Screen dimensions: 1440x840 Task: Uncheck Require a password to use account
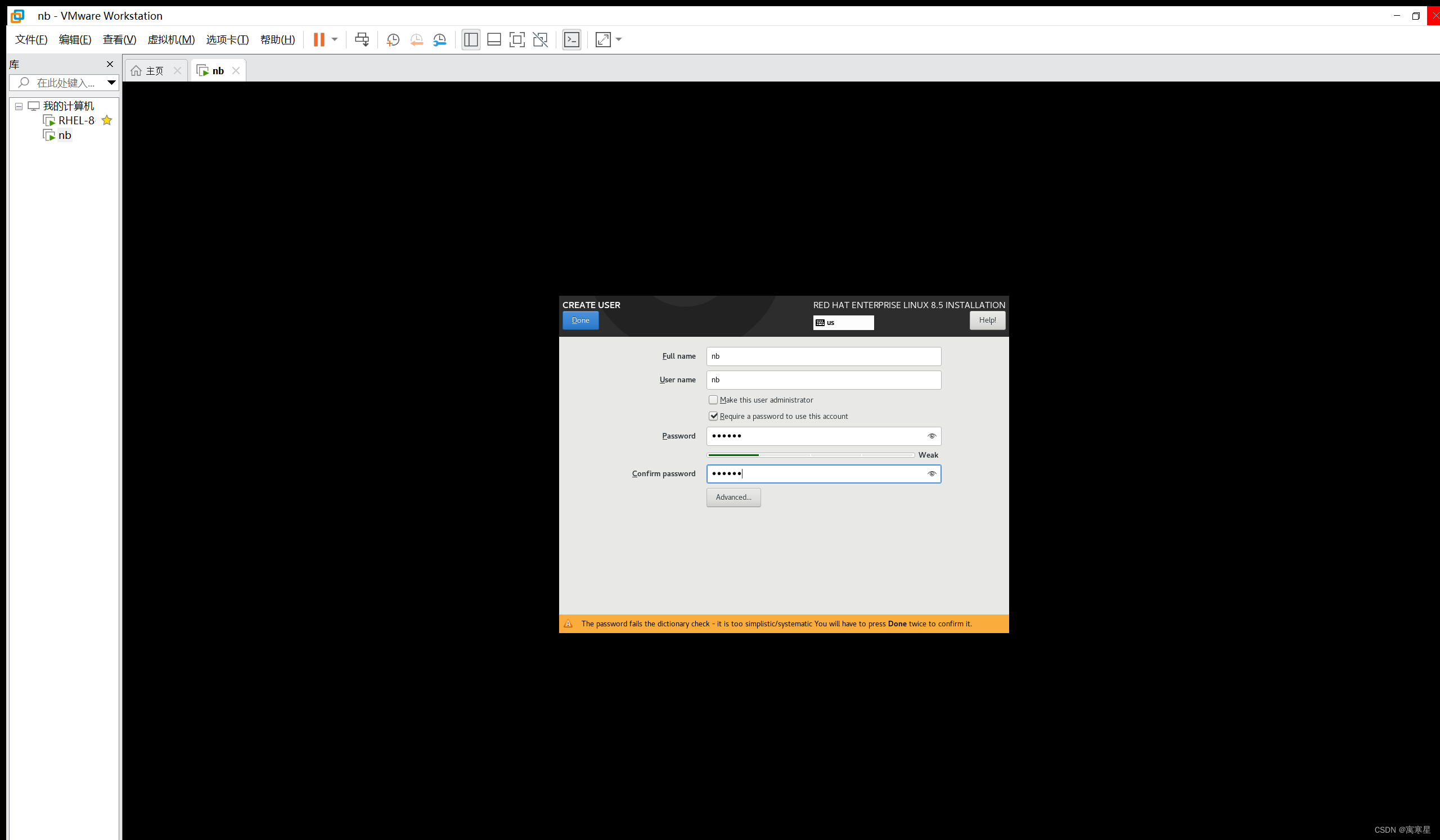coord(713,416)
